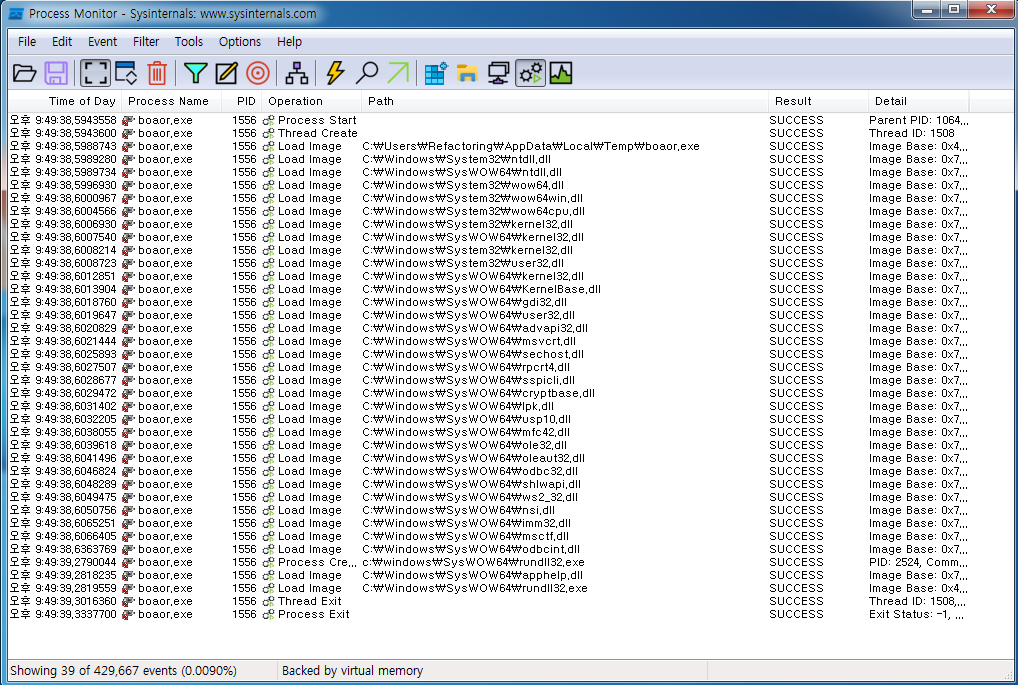Show the Process Tree icon

tap(297, 73)
